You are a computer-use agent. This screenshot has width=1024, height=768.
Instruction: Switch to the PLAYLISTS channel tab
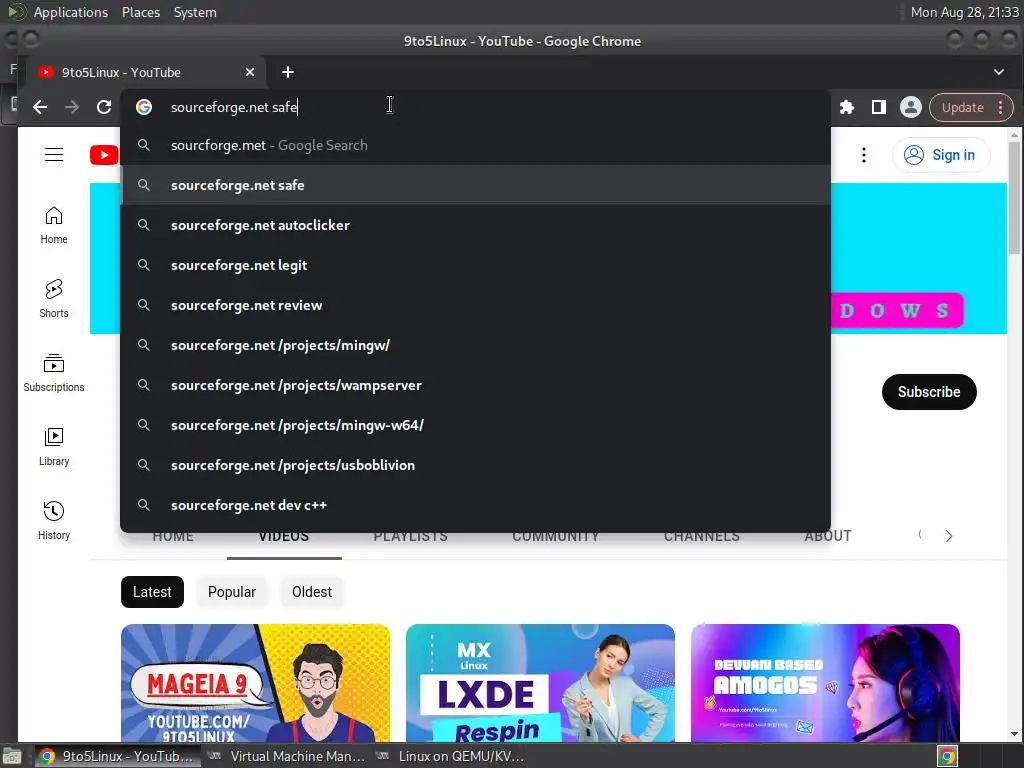tap(410, 536)
